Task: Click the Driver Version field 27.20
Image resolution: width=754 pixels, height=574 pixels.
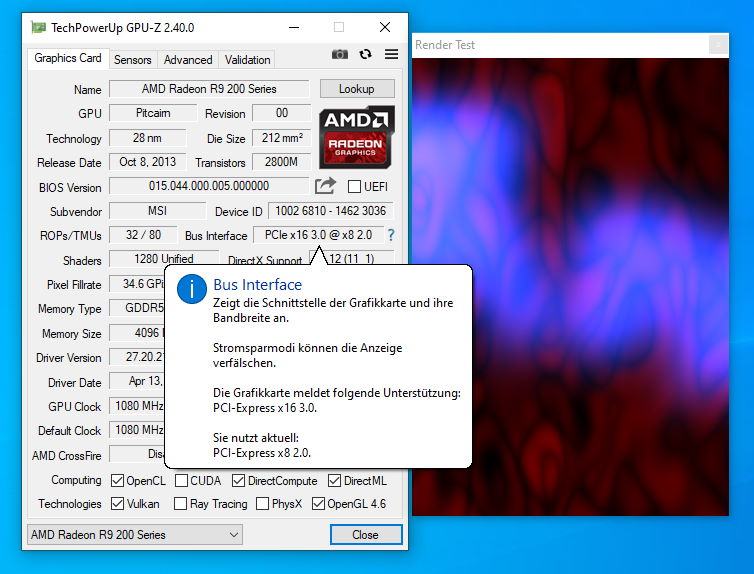Action: [137, 357]
